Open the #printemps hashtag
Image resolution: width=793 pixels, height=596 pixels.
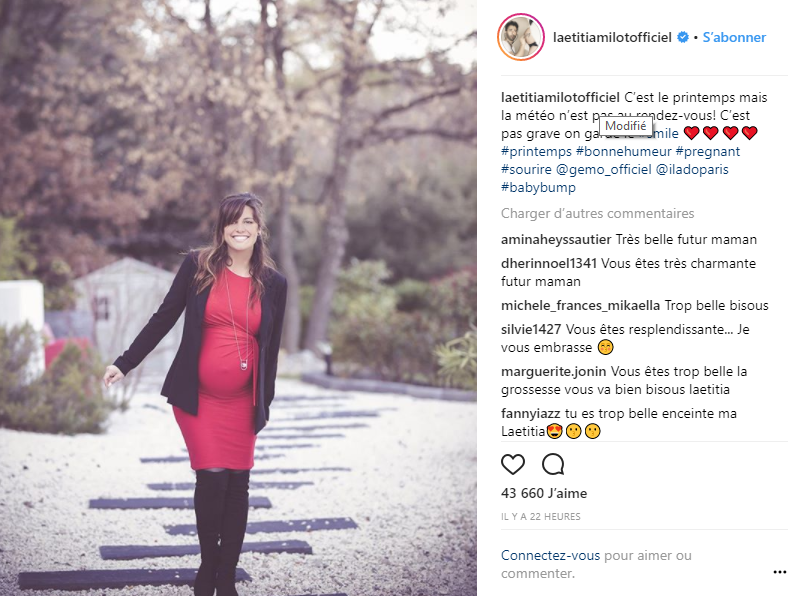[536, 151]
